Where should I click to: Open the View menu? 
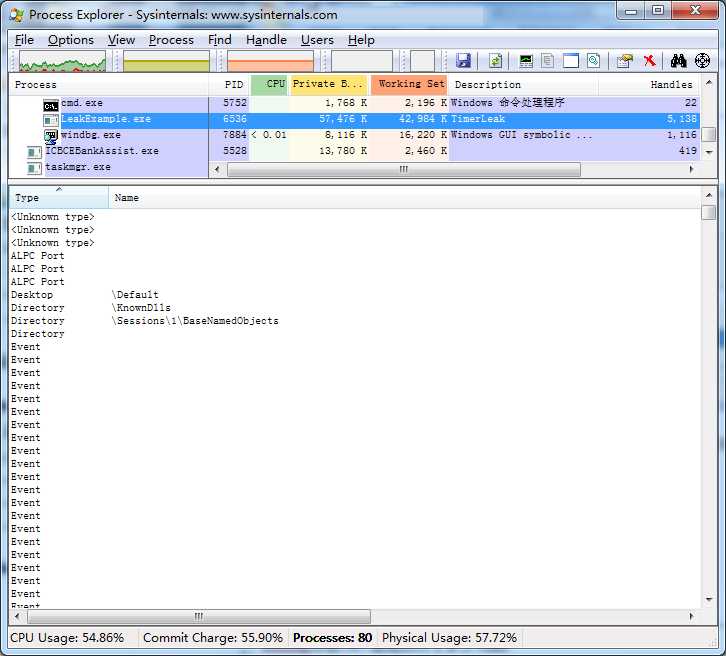click(x=121, y=40)
